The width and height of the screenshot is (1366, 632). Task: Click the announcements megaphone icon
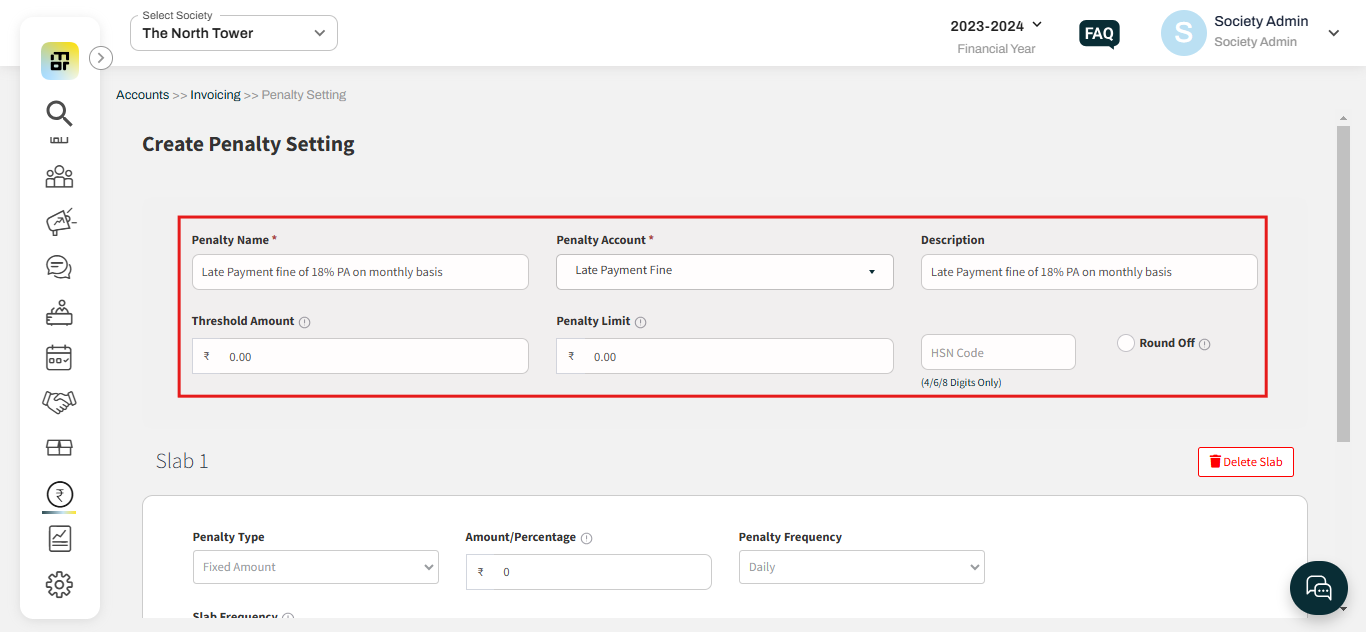[x=58, y=222]
